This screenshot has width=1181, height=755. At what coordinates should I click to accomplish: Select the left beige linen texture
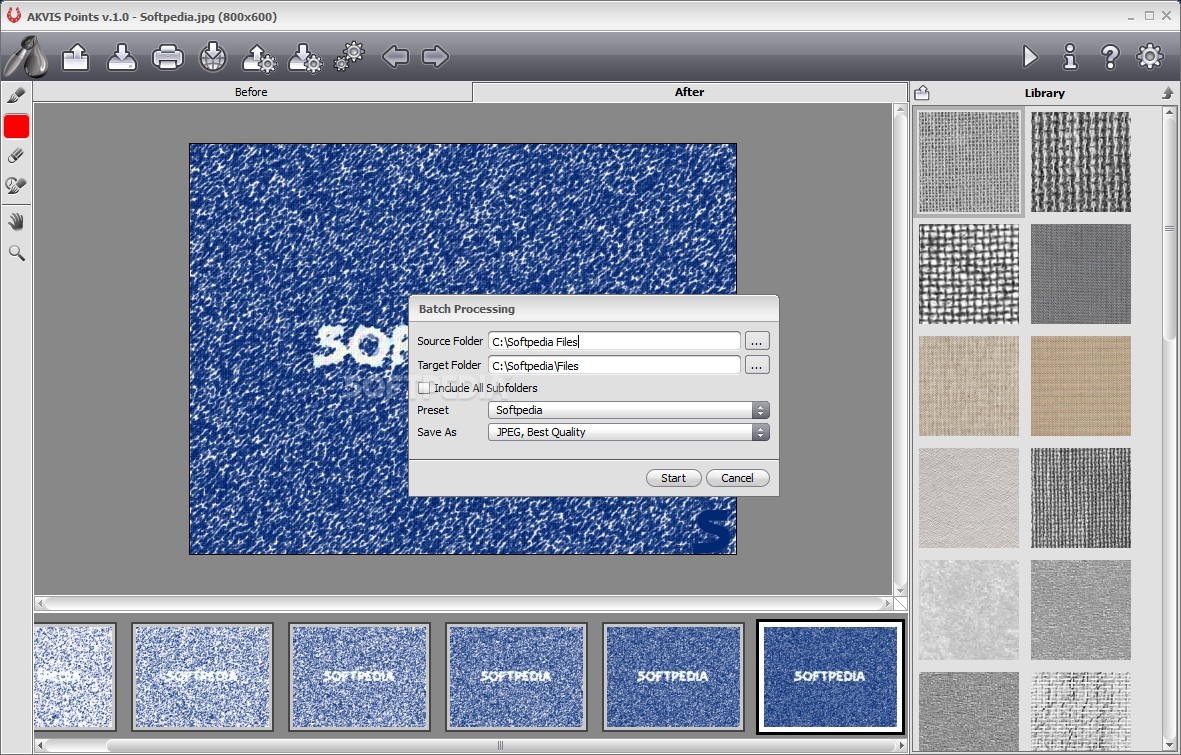969,386
